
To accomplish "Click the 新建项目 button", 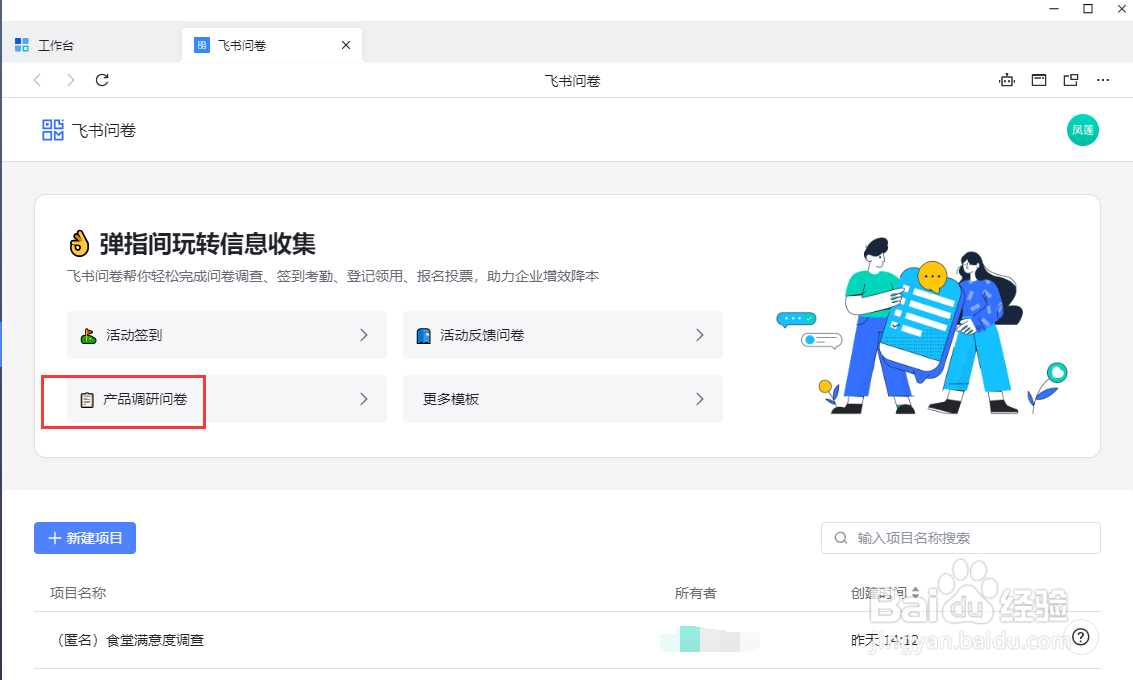I will pos(84,538).
